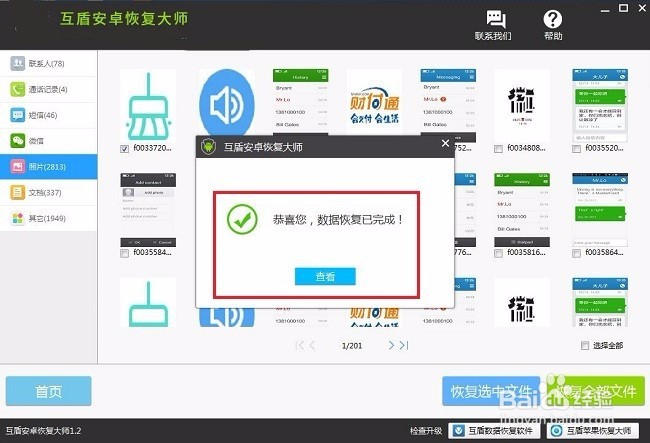Screen dimensions: 650x443
Task: Select the 其它(1949) sidebar item
Action: (x=49, y=218)
